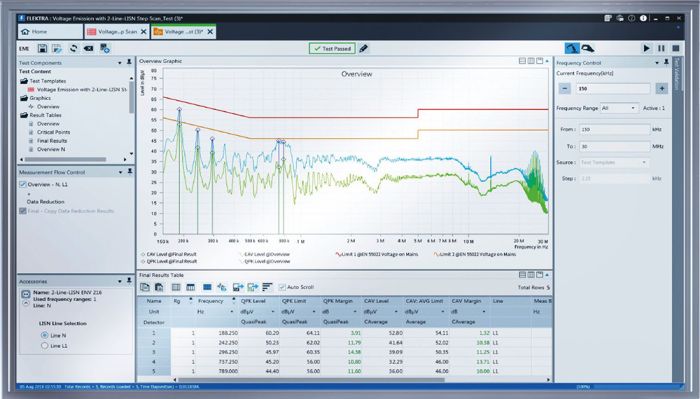Maximize Overview Graphic with the window icon
This screenshot has width=700, height=399.
tap(539, 61)
